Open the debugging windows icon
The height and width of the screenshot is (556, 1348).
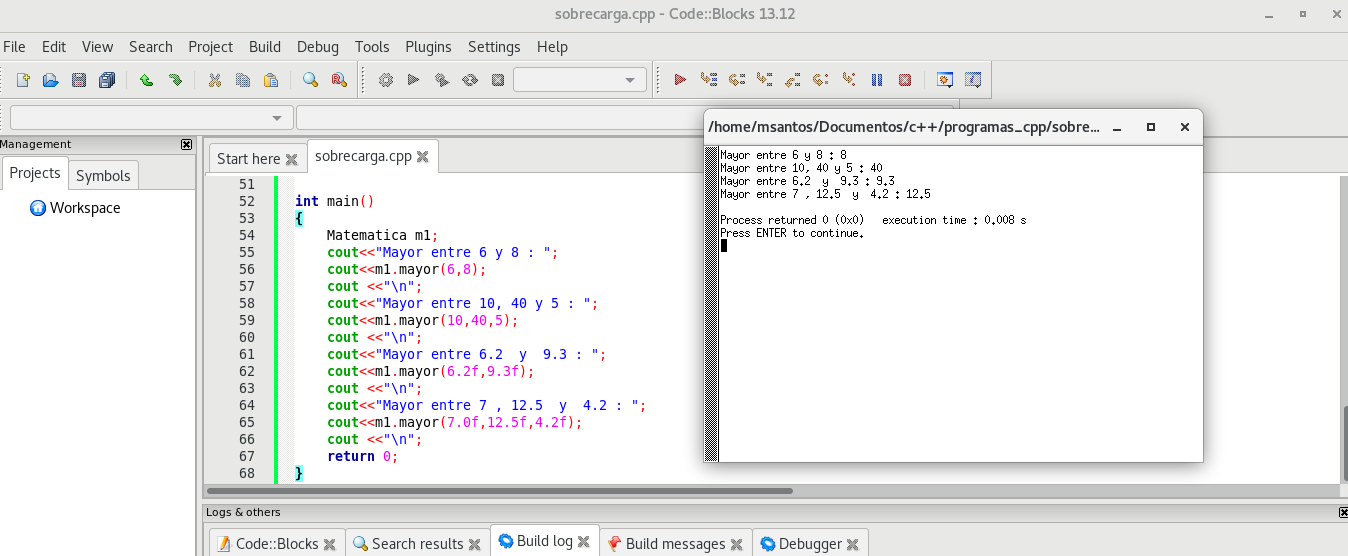(x=944, y=80)
